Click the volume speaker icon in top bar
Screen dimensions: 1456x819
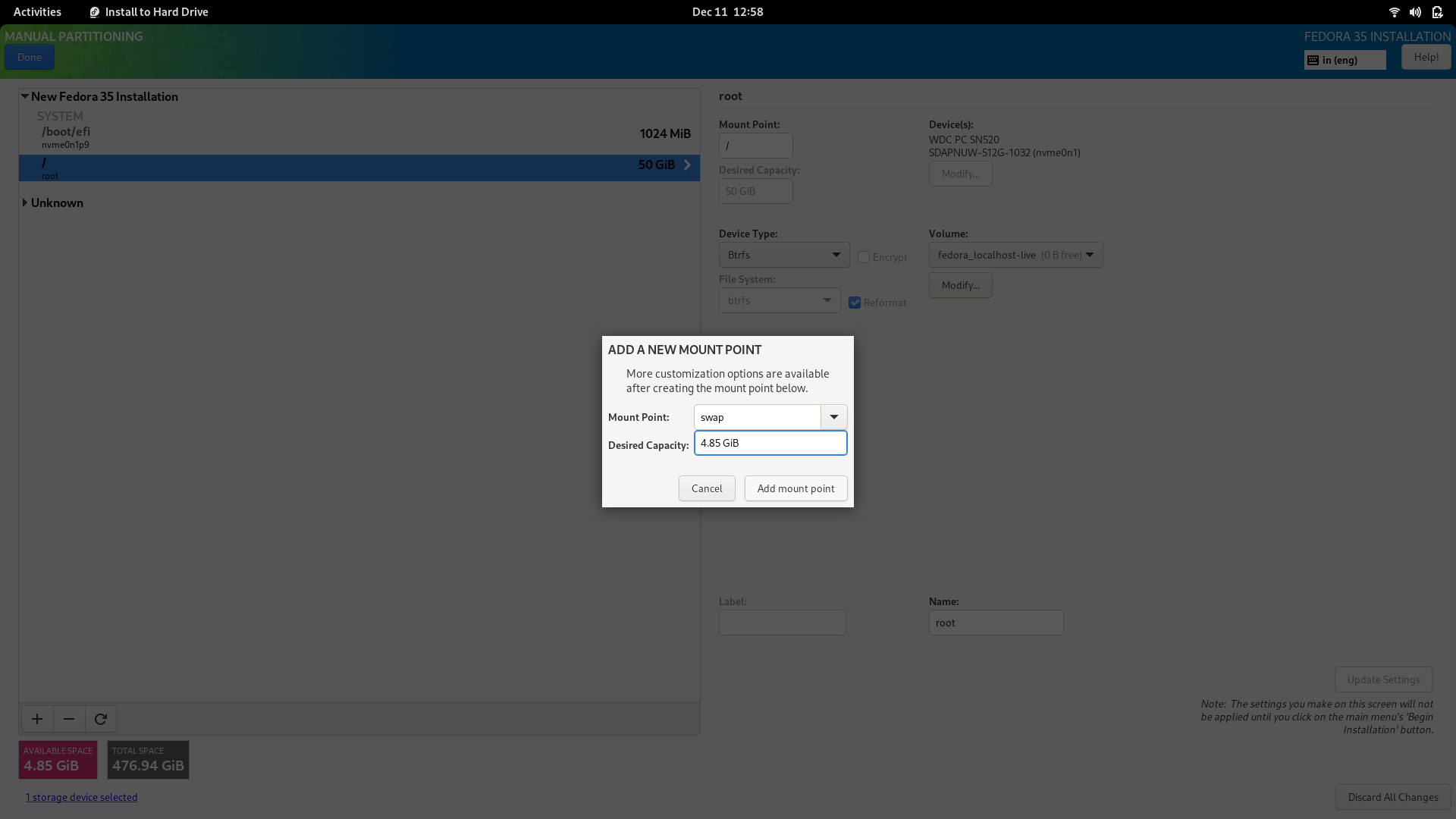pyautogui.click(x=1415, y=12)
